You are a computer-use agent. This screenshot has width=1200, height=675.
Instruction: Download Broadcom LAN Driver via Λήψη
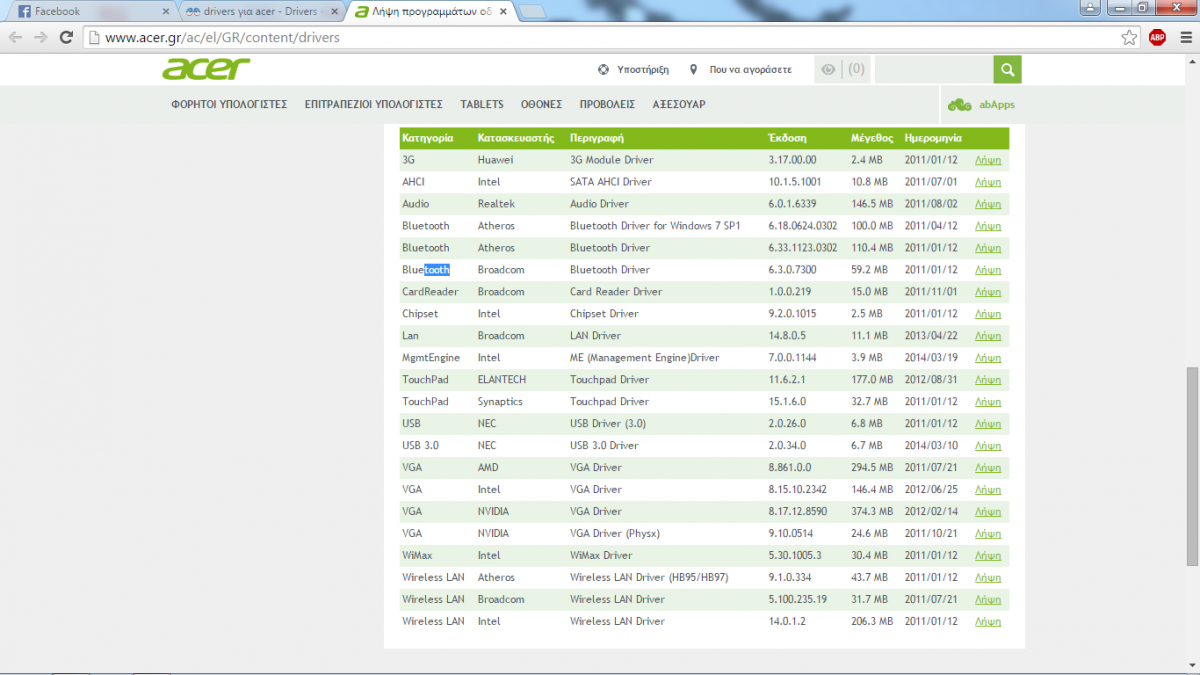pyautogui.click(x=988, y=336)
